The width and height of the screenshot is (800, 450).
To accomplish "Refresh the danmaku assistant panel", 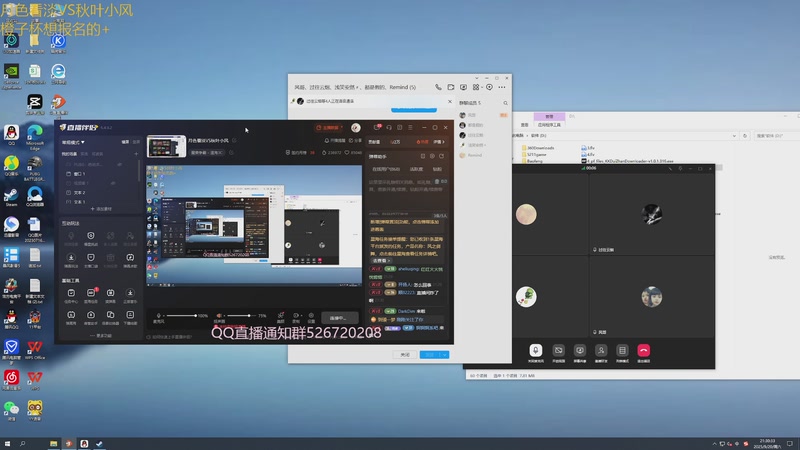I will pos(441,156).
